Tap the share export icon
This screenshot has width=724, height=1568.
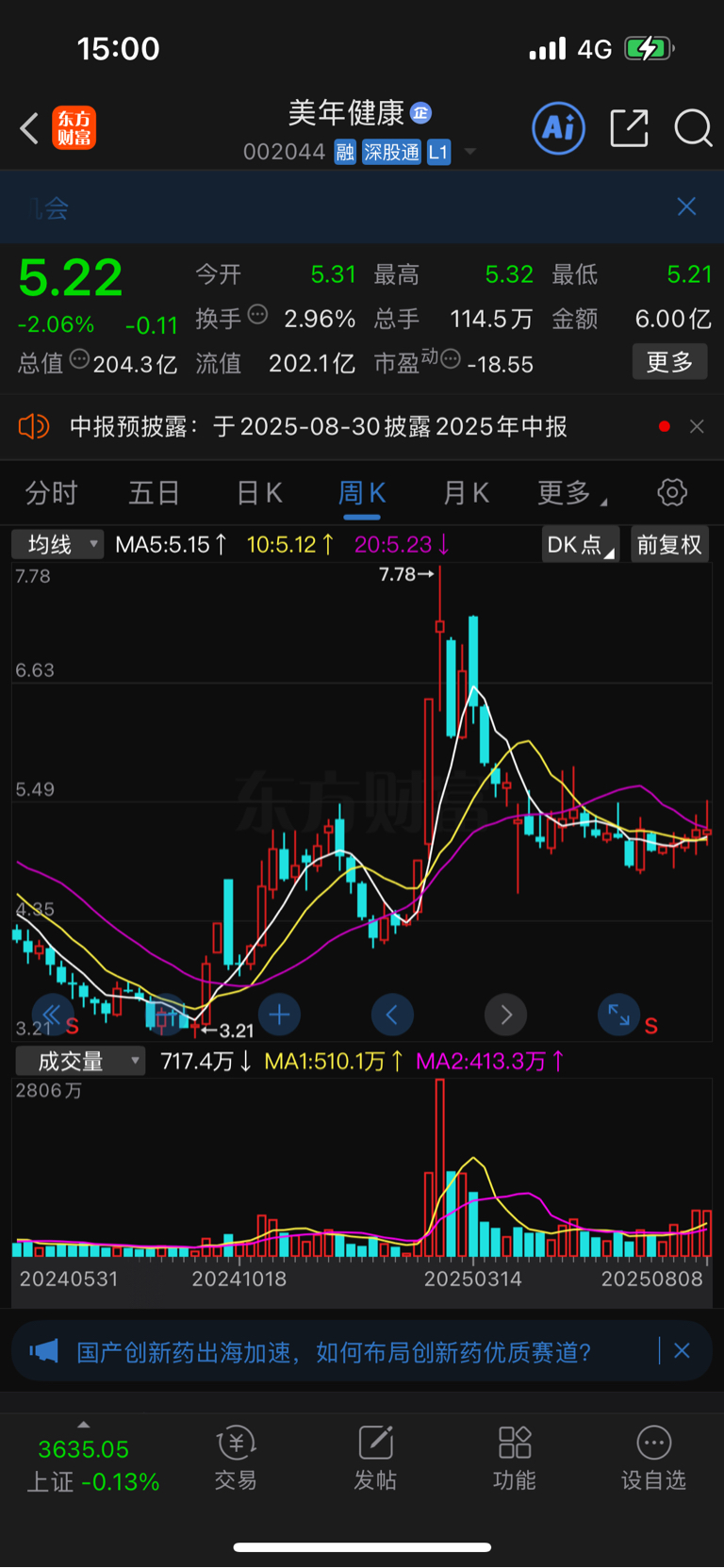[629, 127]
